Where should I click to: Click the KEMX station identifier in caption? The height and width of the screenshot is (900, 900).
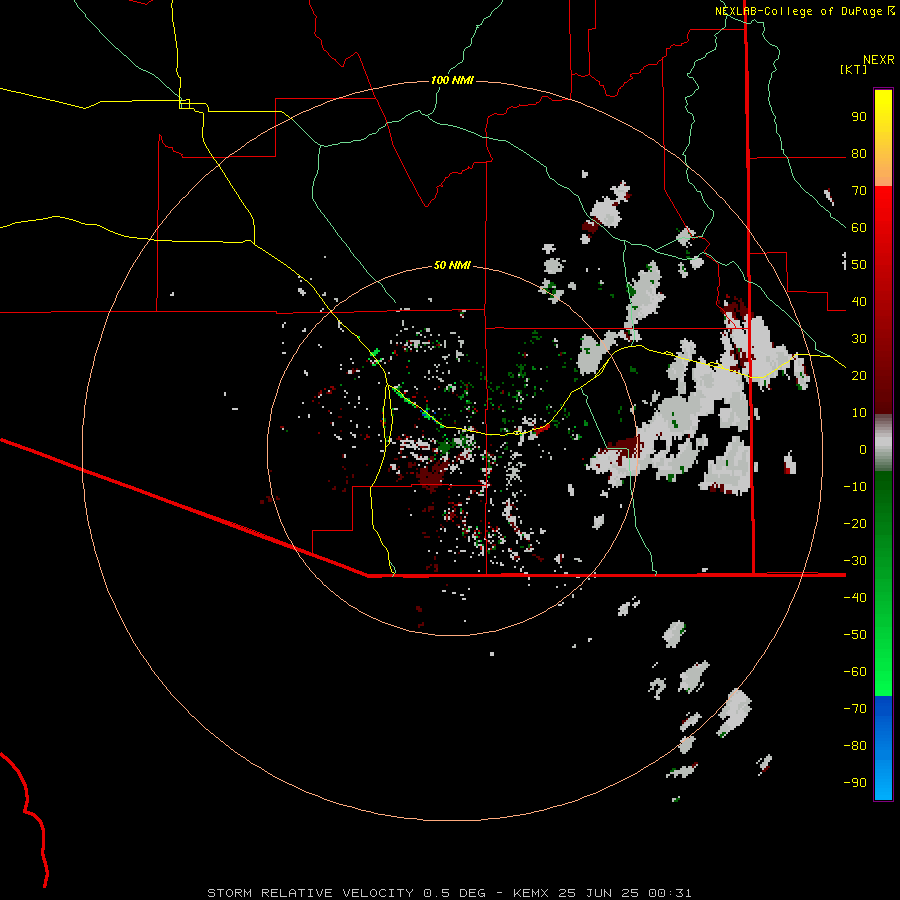(x=531, y=893)
